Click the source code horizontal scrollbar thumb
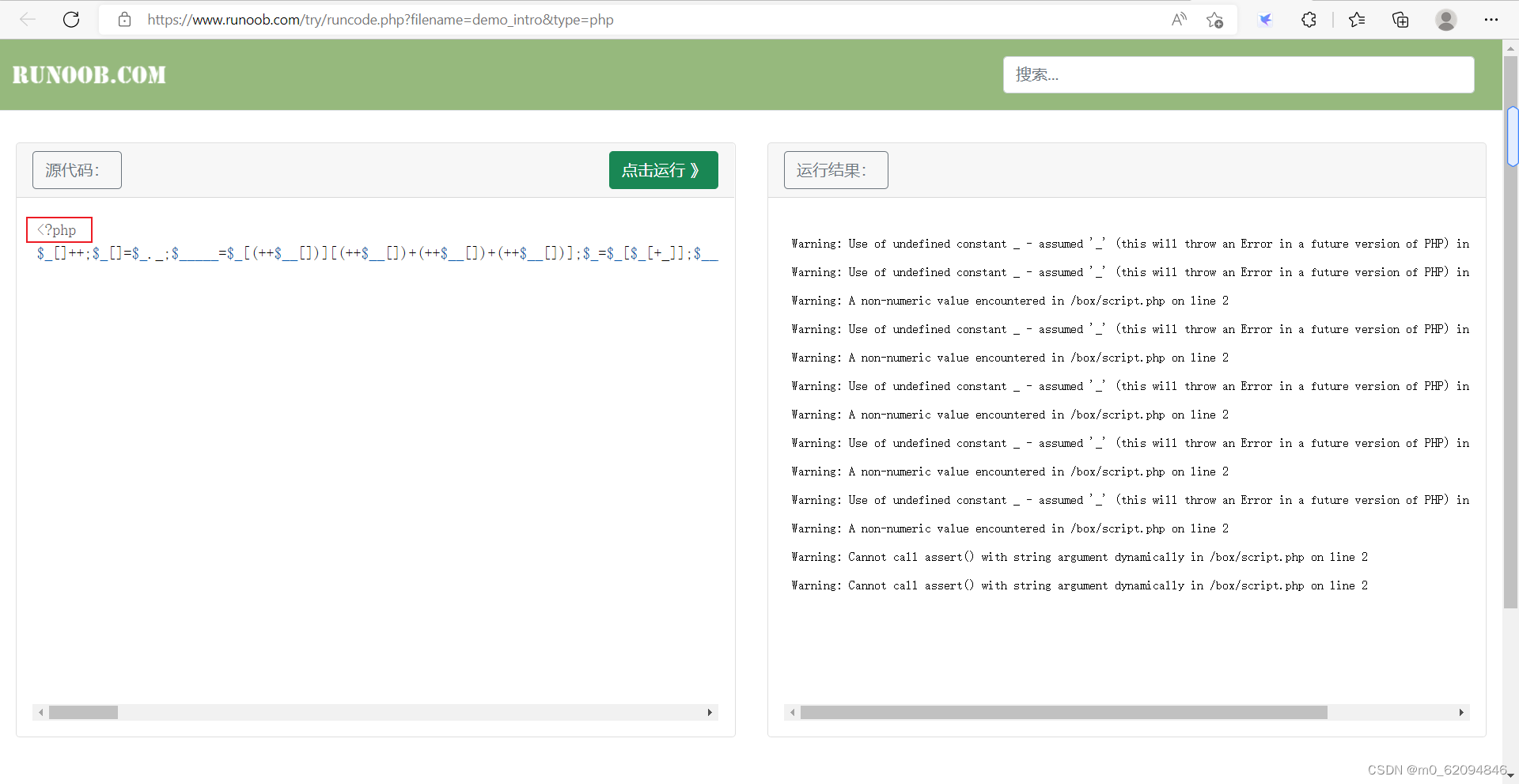 (x=83, y=713)
